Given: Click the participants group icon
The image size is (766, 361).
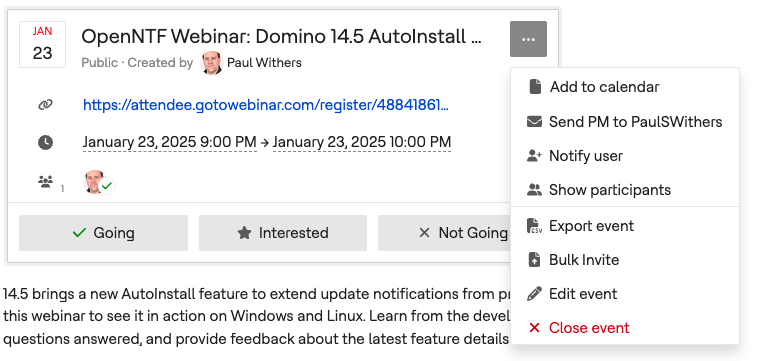Looking at the screenshot, I should (45, 182).
